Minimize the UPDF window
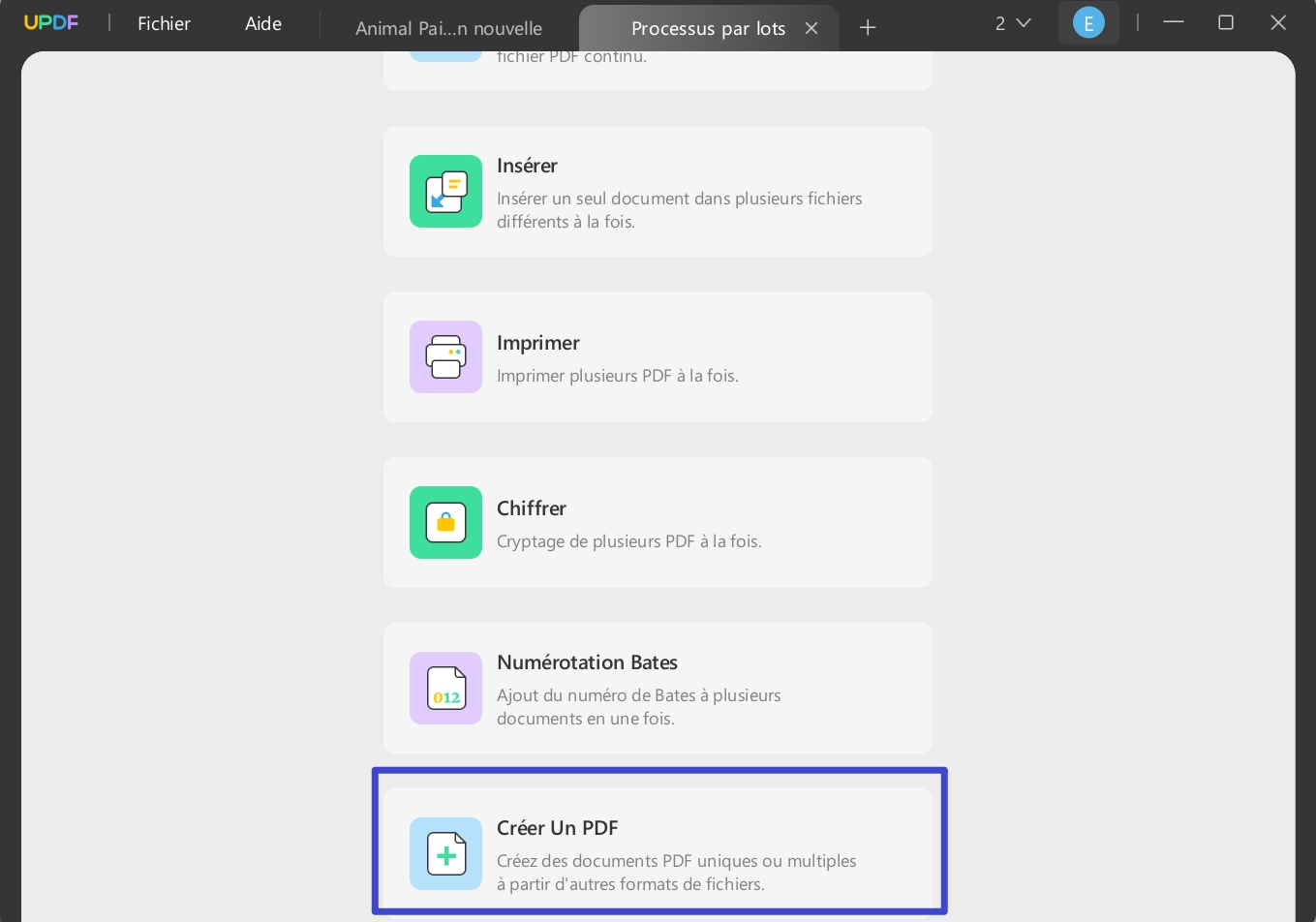Image resolution: width=1316 pixels, height=922 pixels. point(1174,22)
